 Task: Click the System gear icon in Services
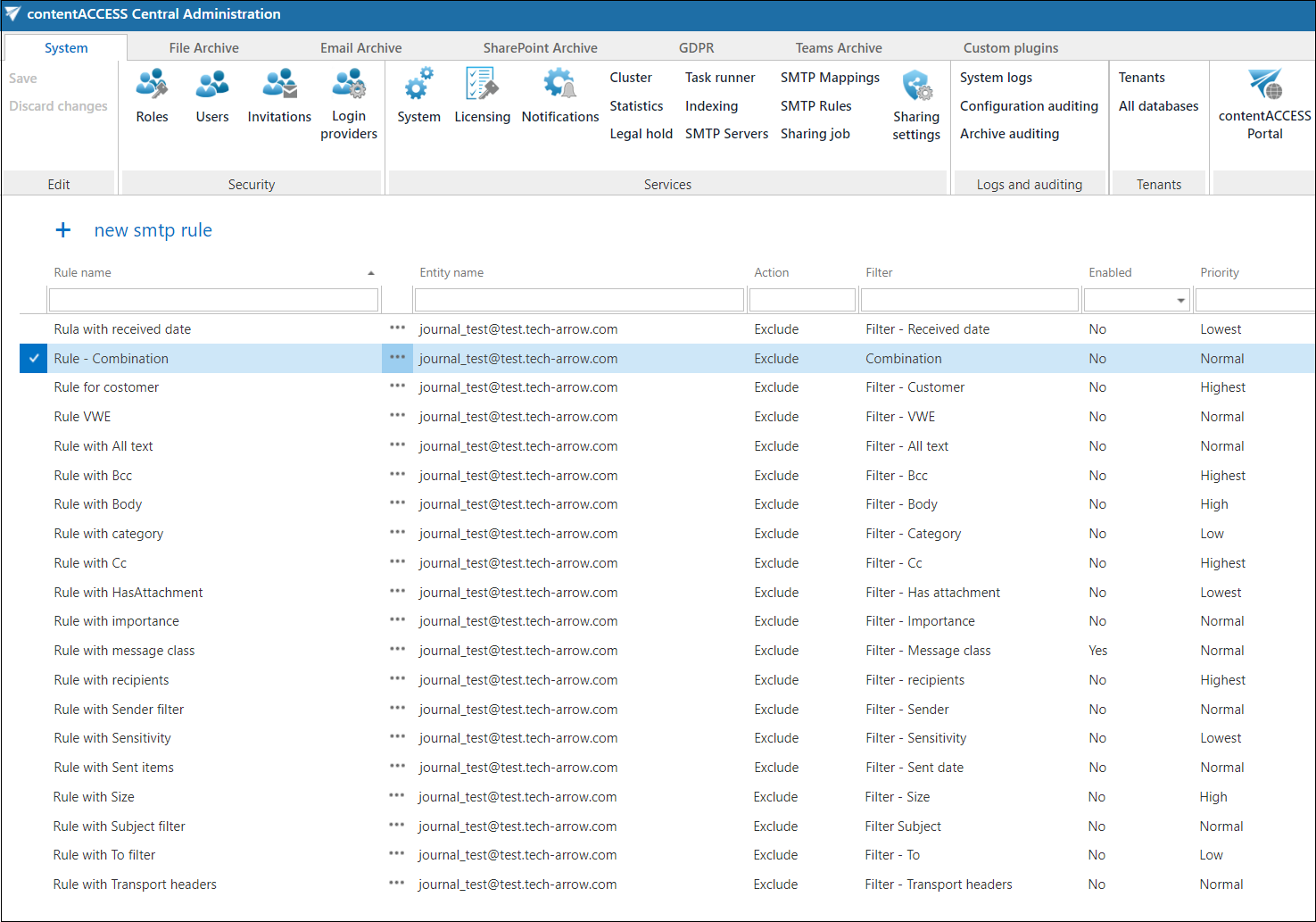tap(418, 85)
